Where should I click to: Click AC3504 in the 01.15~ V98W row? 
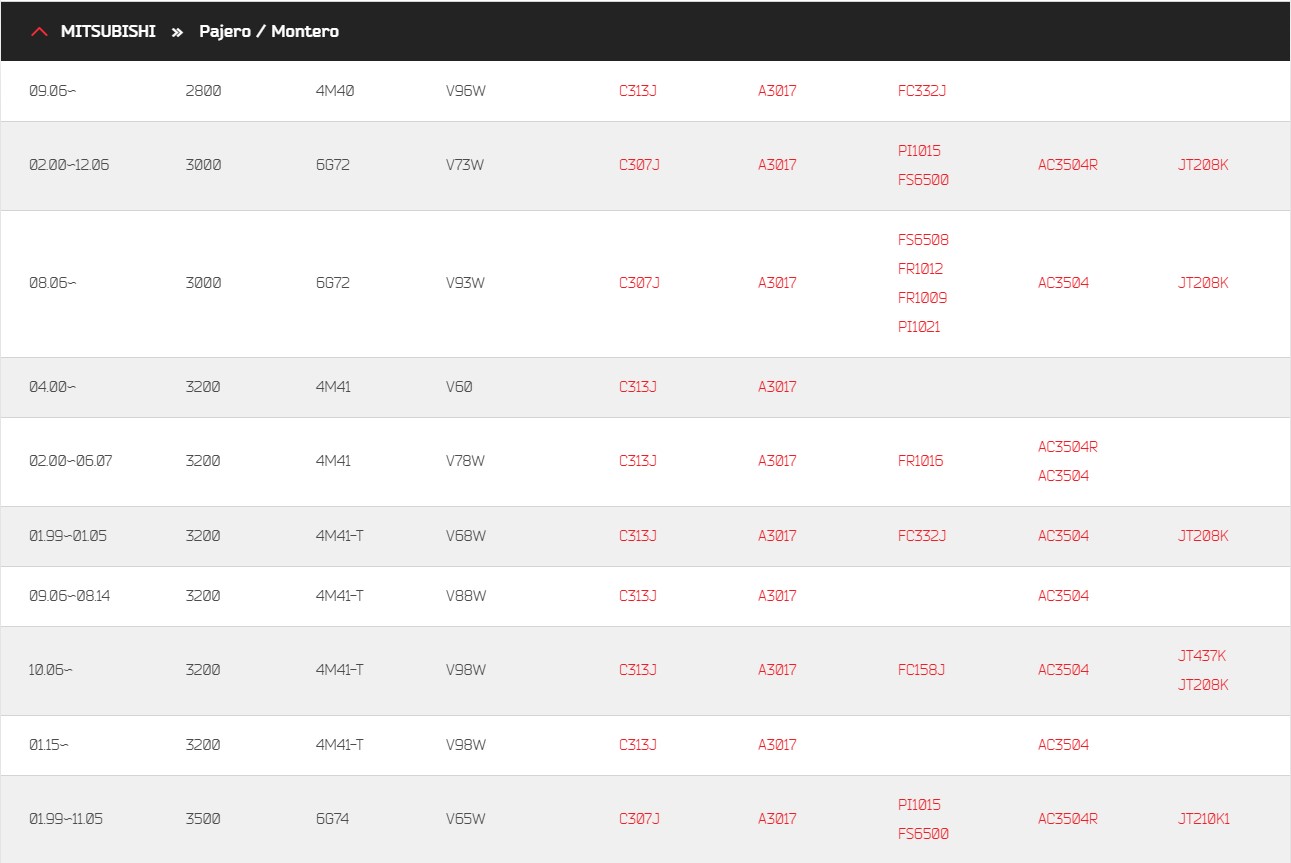coord(1063,745)
